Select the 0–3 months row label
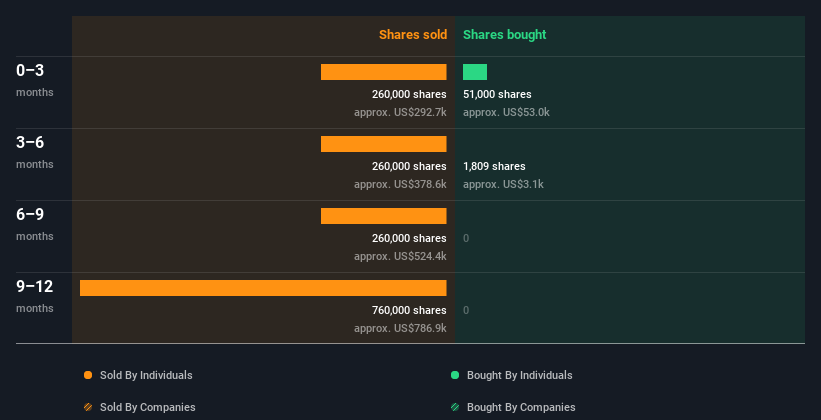821x420 pixels. [x=30, y=71]
